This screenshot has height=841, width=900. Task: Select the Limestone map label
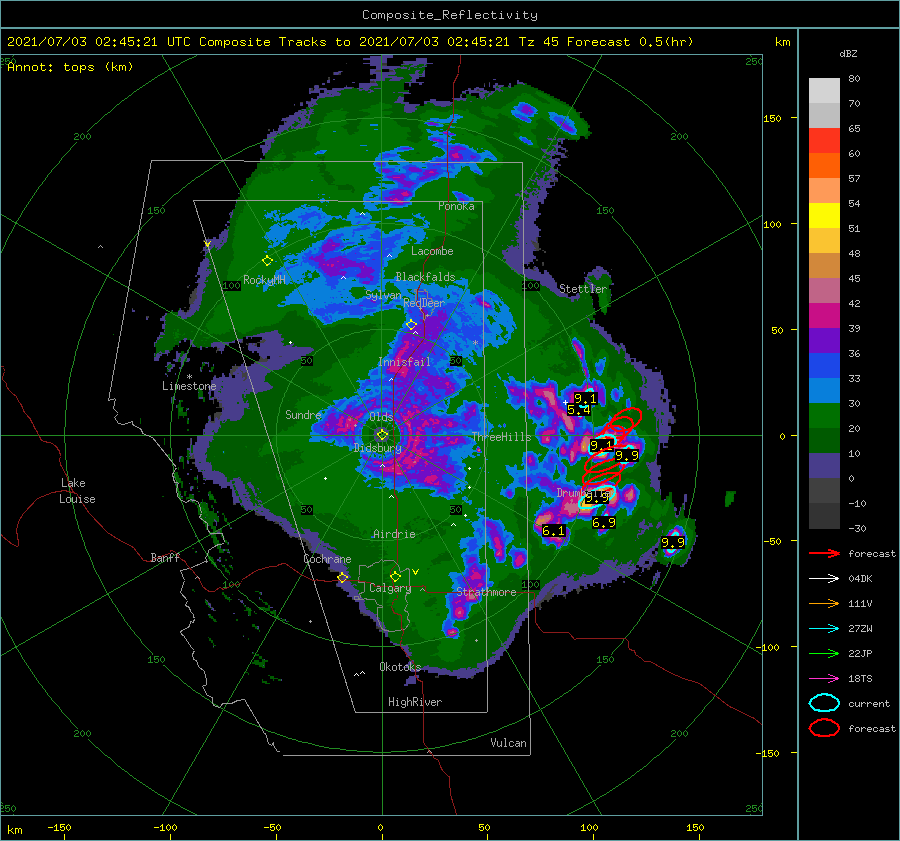[x=189, y=386]
